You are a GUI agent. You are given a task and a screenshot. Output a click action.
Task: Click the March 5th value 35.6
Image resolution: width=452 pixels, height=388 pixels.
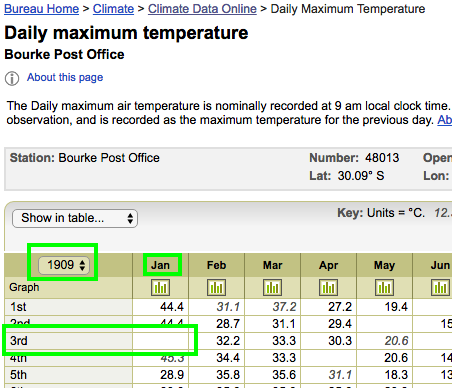284,375
